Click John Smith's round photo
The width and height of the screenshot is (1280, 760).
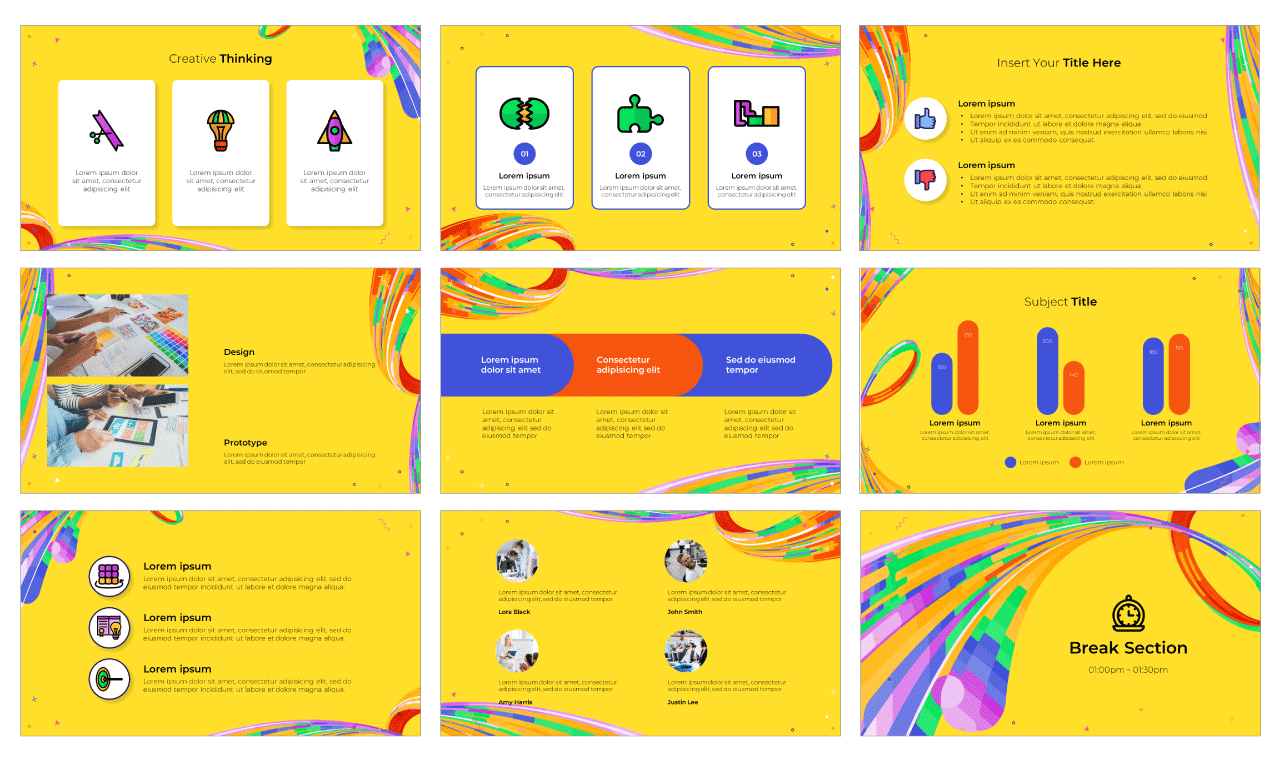(686, 561)
